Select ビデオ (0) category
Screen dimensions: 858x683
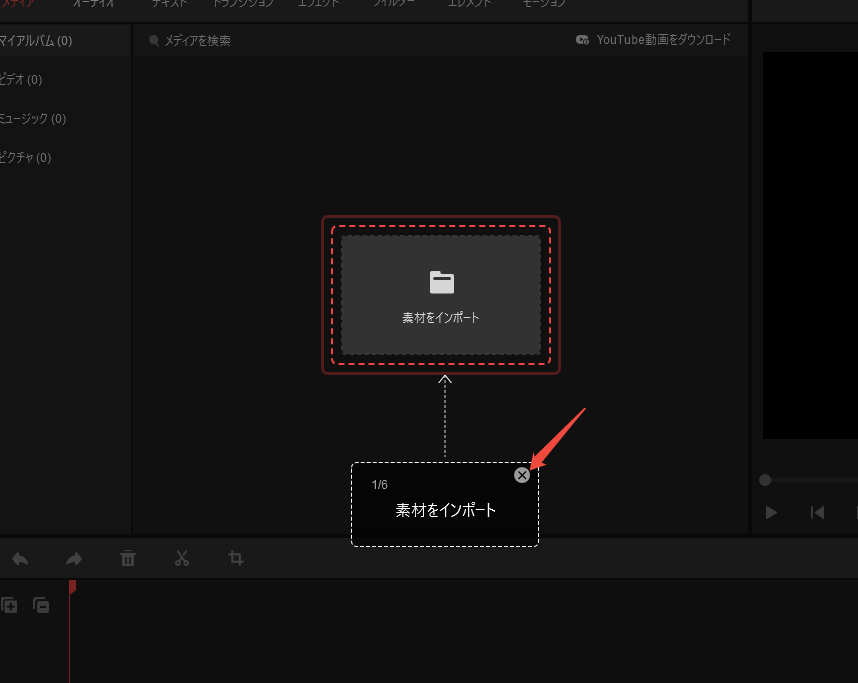(21, 79)
